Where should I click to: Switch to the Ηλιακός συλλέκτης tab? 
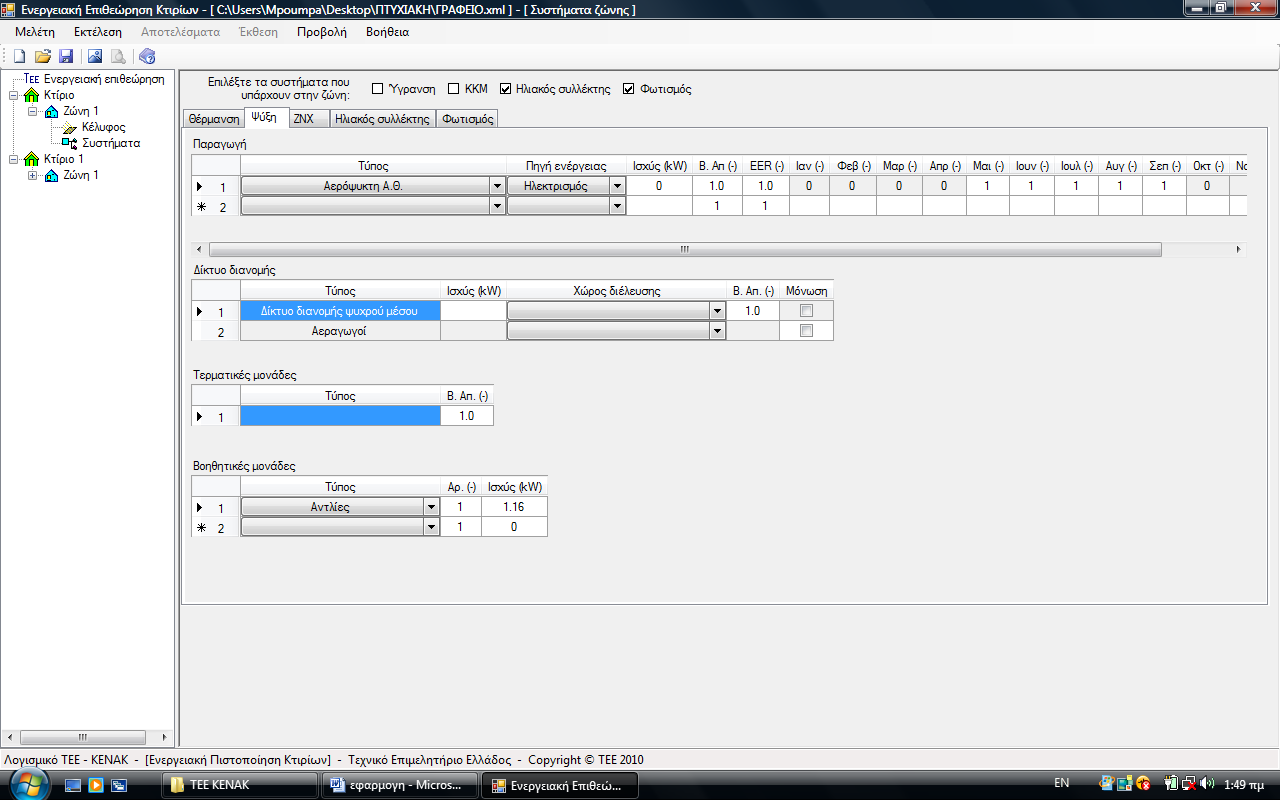[382, 119]
